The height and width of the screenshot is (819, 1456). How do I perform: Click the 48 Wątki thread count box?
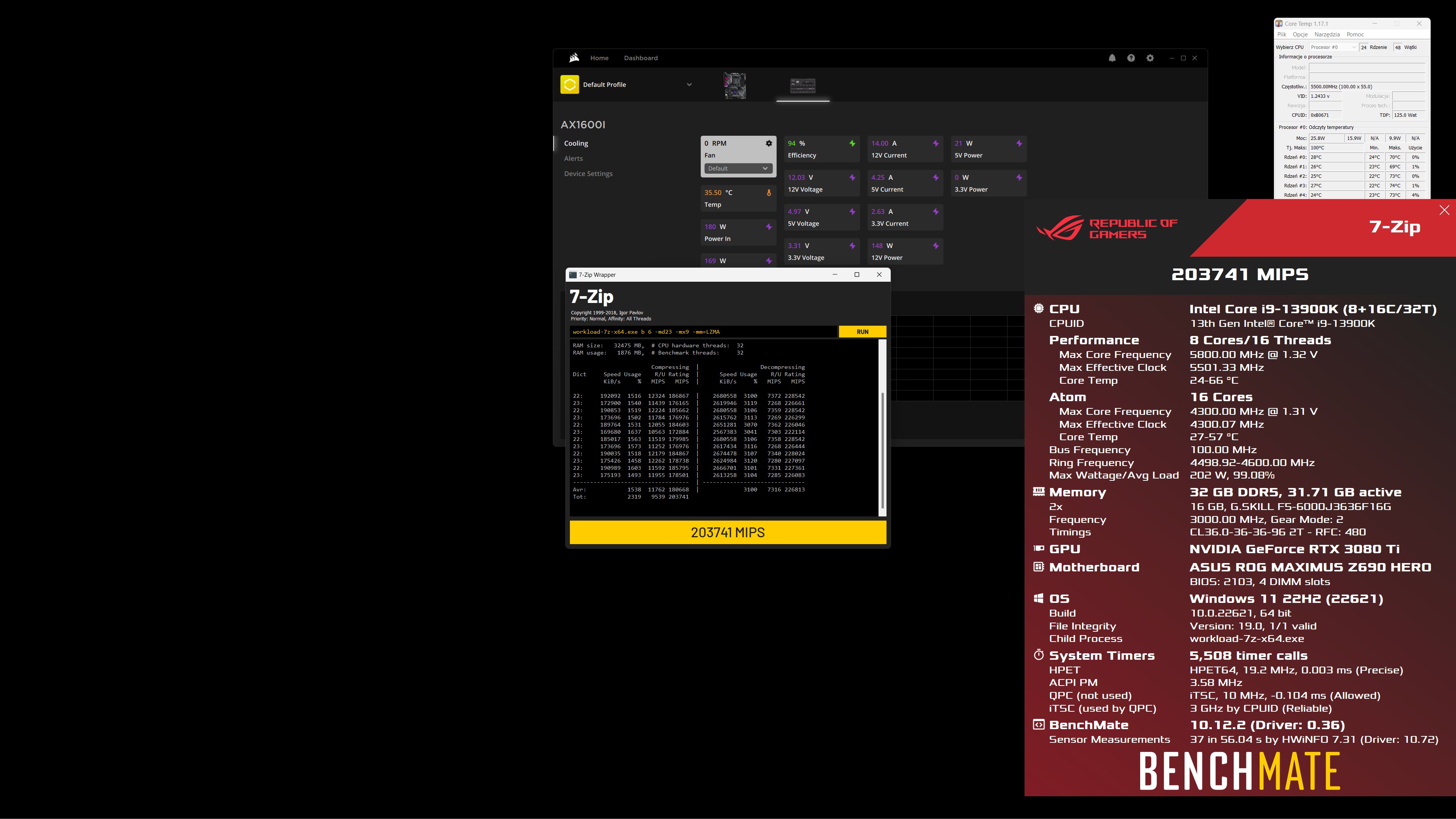[1398, 47]
